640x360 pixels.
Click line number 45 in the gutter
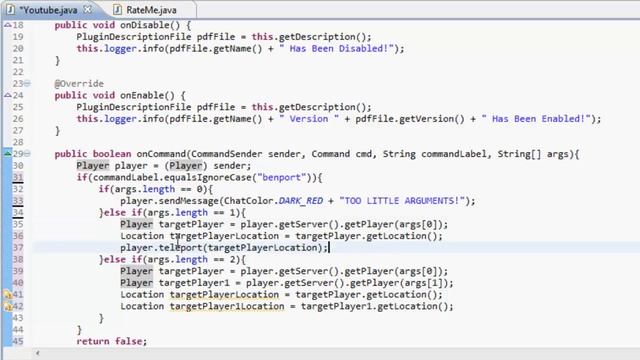(x=18, y=341)
